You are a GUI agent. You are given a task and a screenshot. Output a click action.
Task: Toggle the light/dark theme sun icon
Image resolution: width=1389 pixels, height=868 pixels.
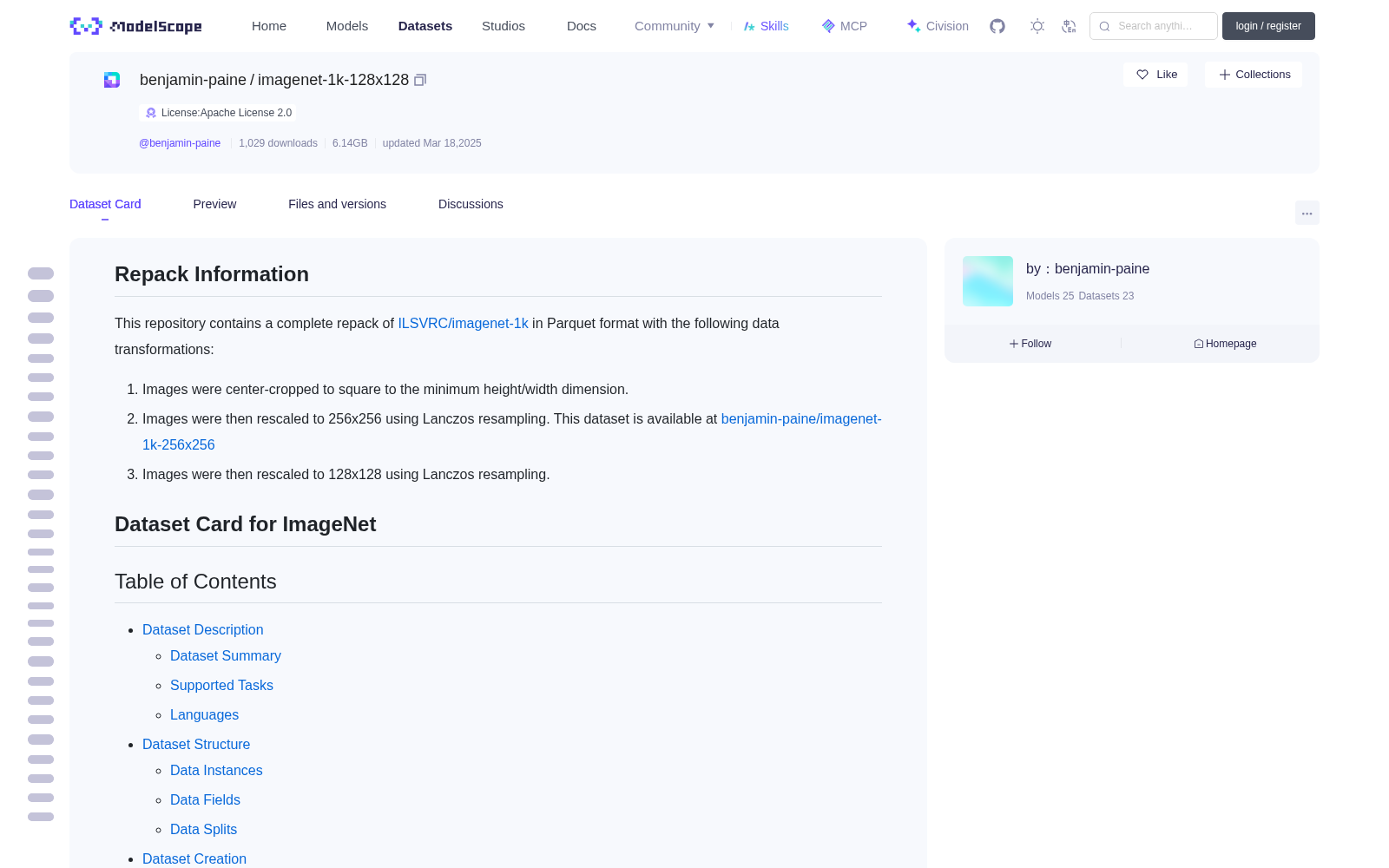[x=1037, y=26]
